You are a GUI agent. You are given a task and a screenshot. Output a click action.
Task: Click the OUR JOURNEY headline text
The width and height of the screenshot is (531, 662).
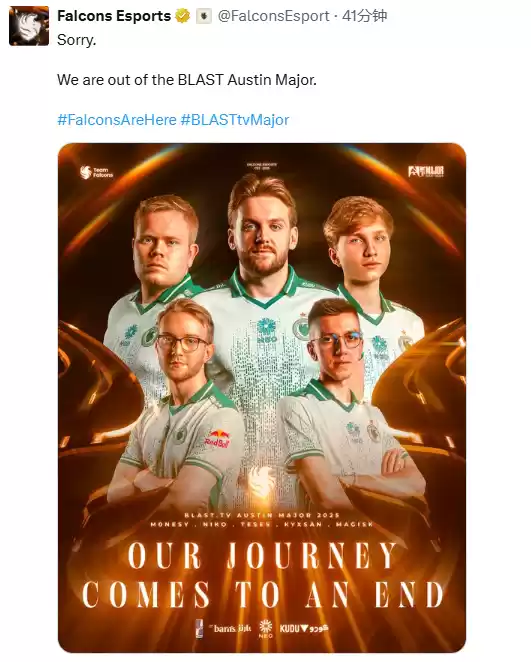point(262,556)
